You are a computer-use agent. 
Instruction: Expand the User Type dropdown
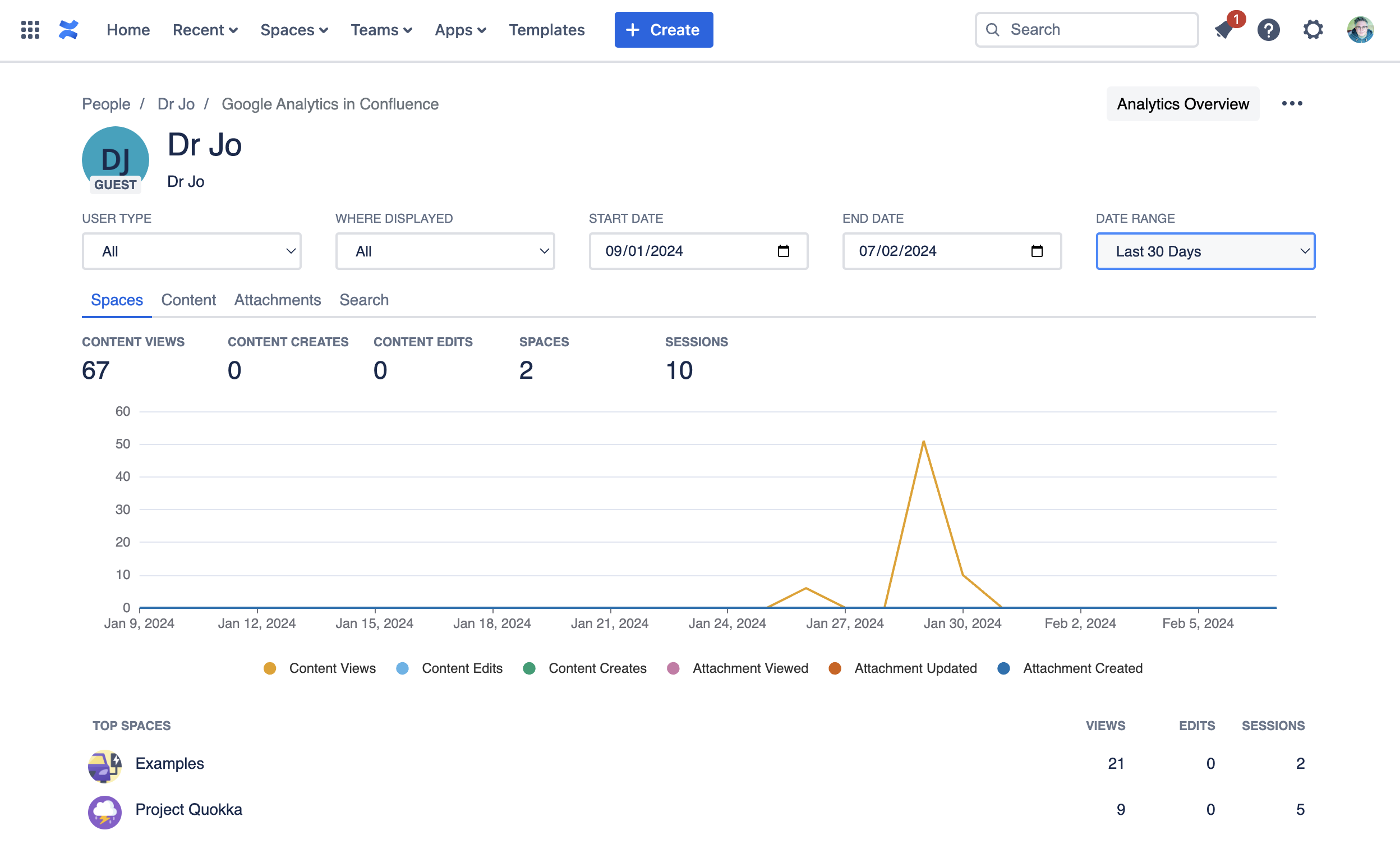(x=191, y=251)
